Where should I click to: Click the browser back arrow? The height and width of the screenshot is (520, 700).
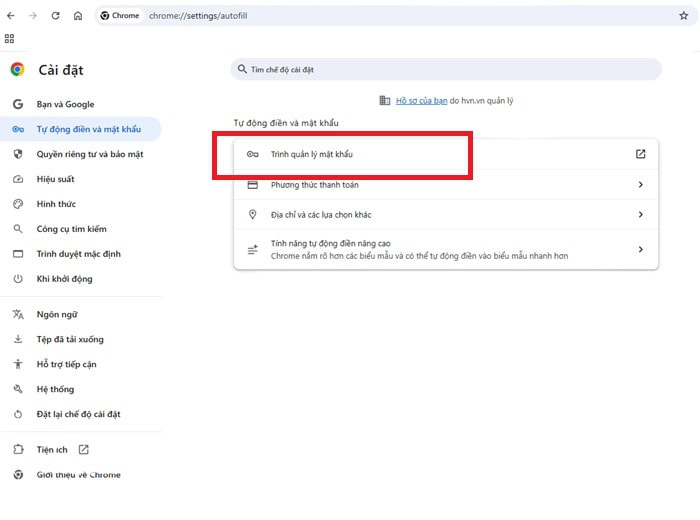click(11, 16)
